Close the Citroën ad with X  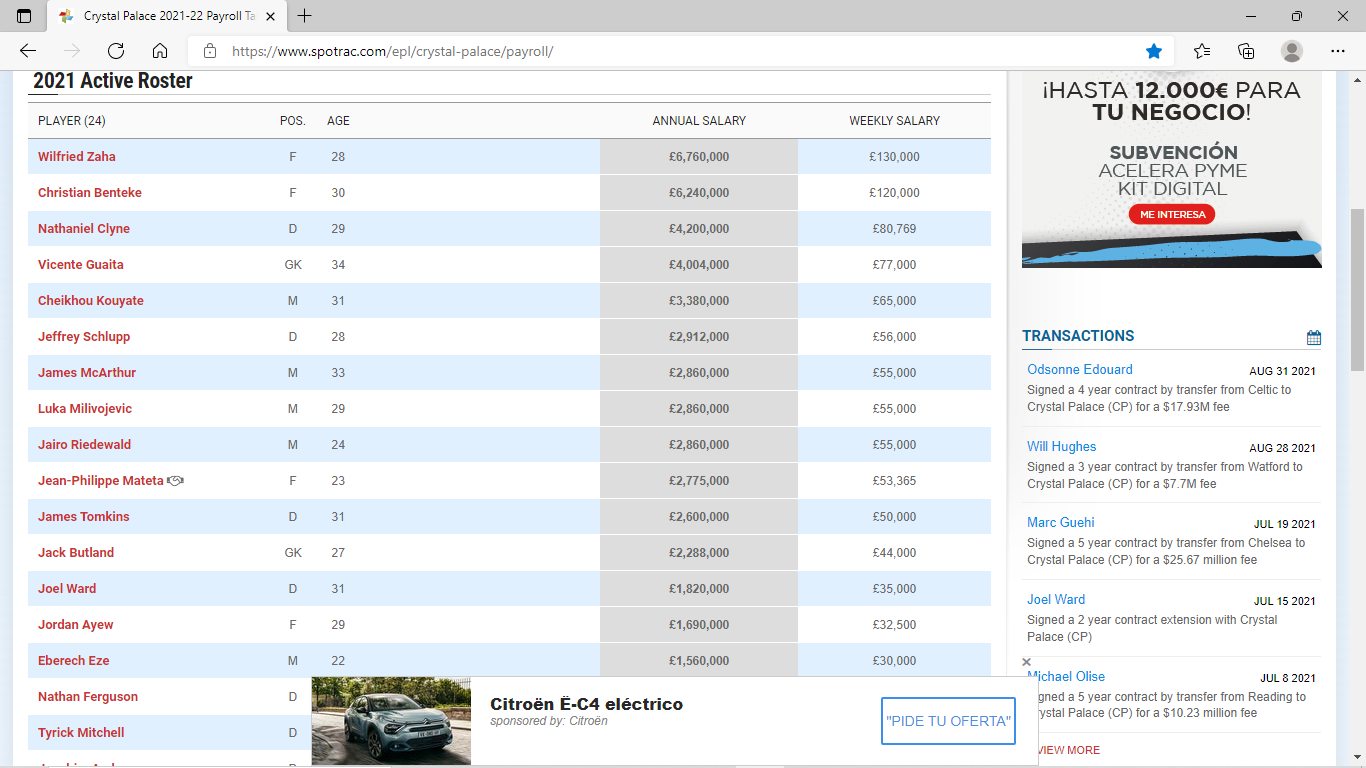pyautogui.click(x=1026, y=662)
